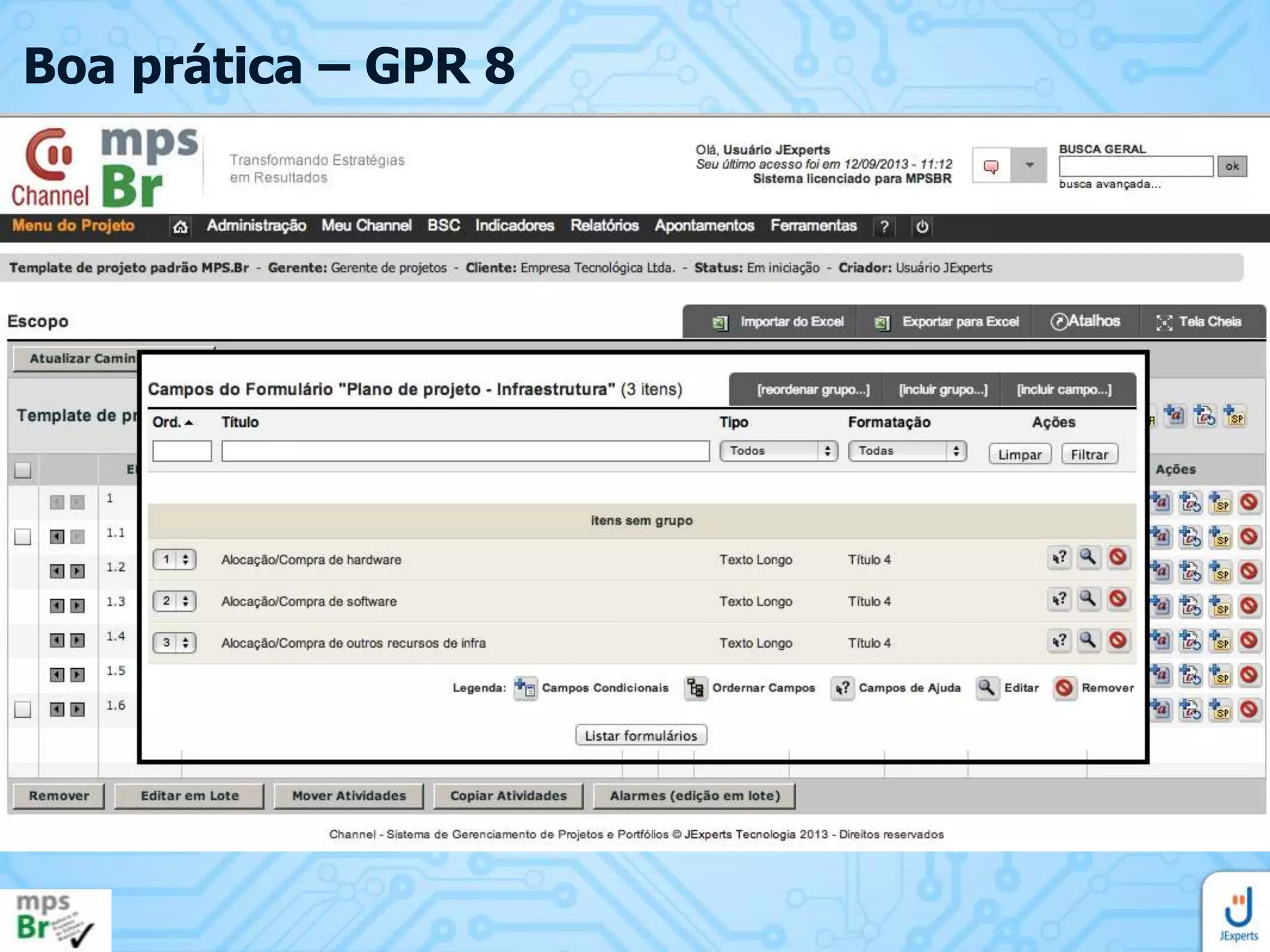Click Importar do Excel
The width and height of the screenshot is (1270, 952).
point(778,322)
